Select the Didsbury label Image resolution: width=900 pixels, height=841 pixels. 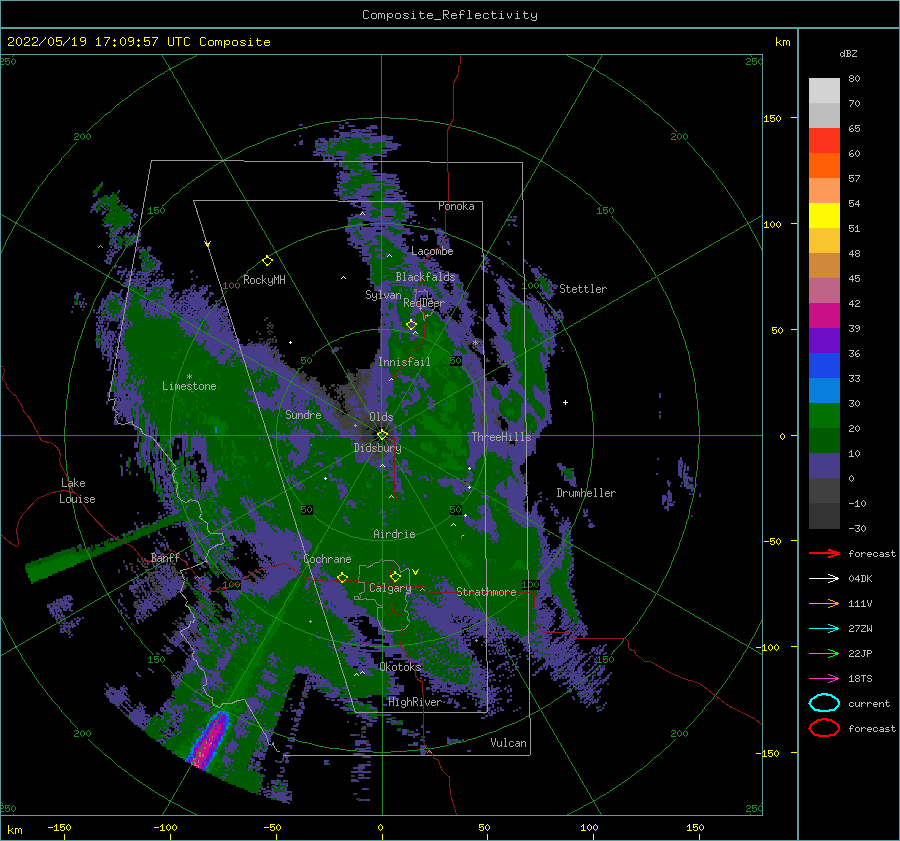377,448
